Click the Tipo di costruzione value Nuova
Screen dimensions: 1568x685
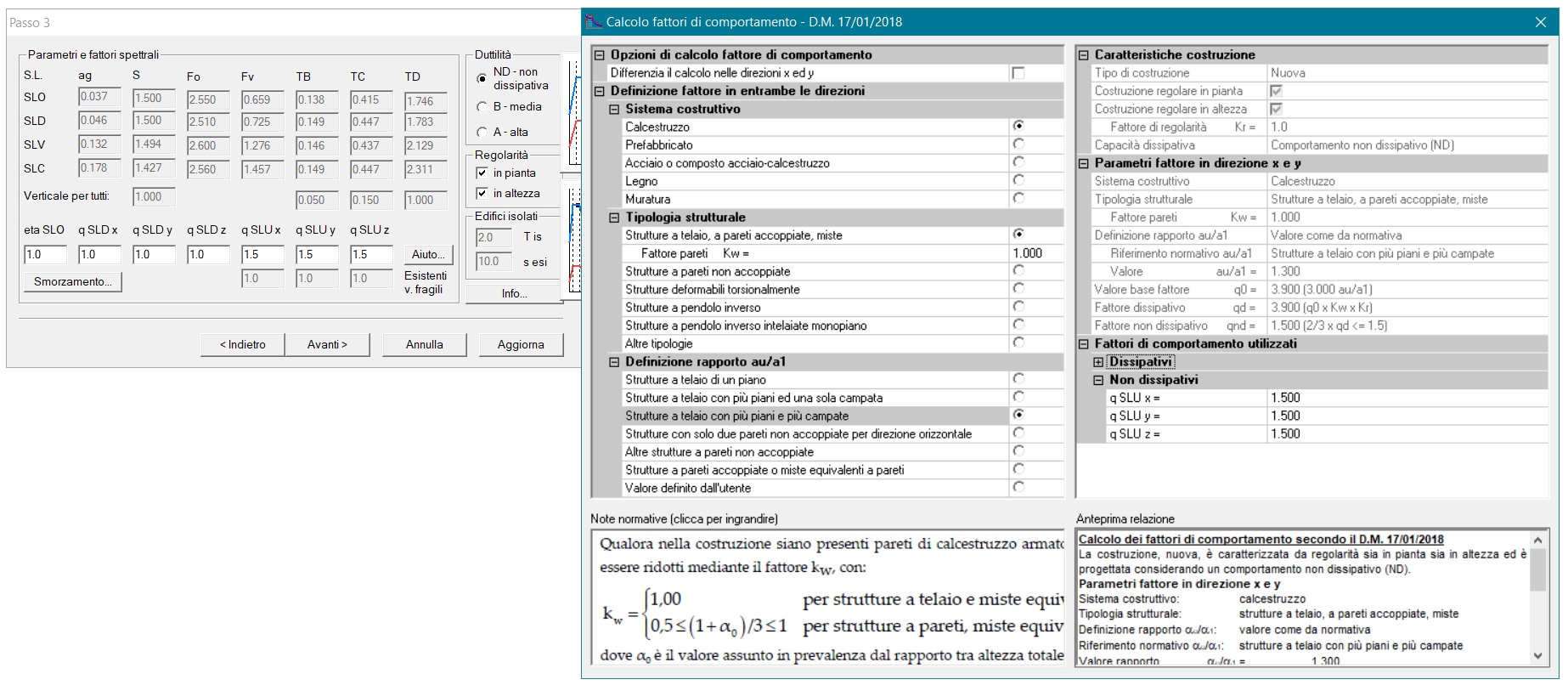1407,73
